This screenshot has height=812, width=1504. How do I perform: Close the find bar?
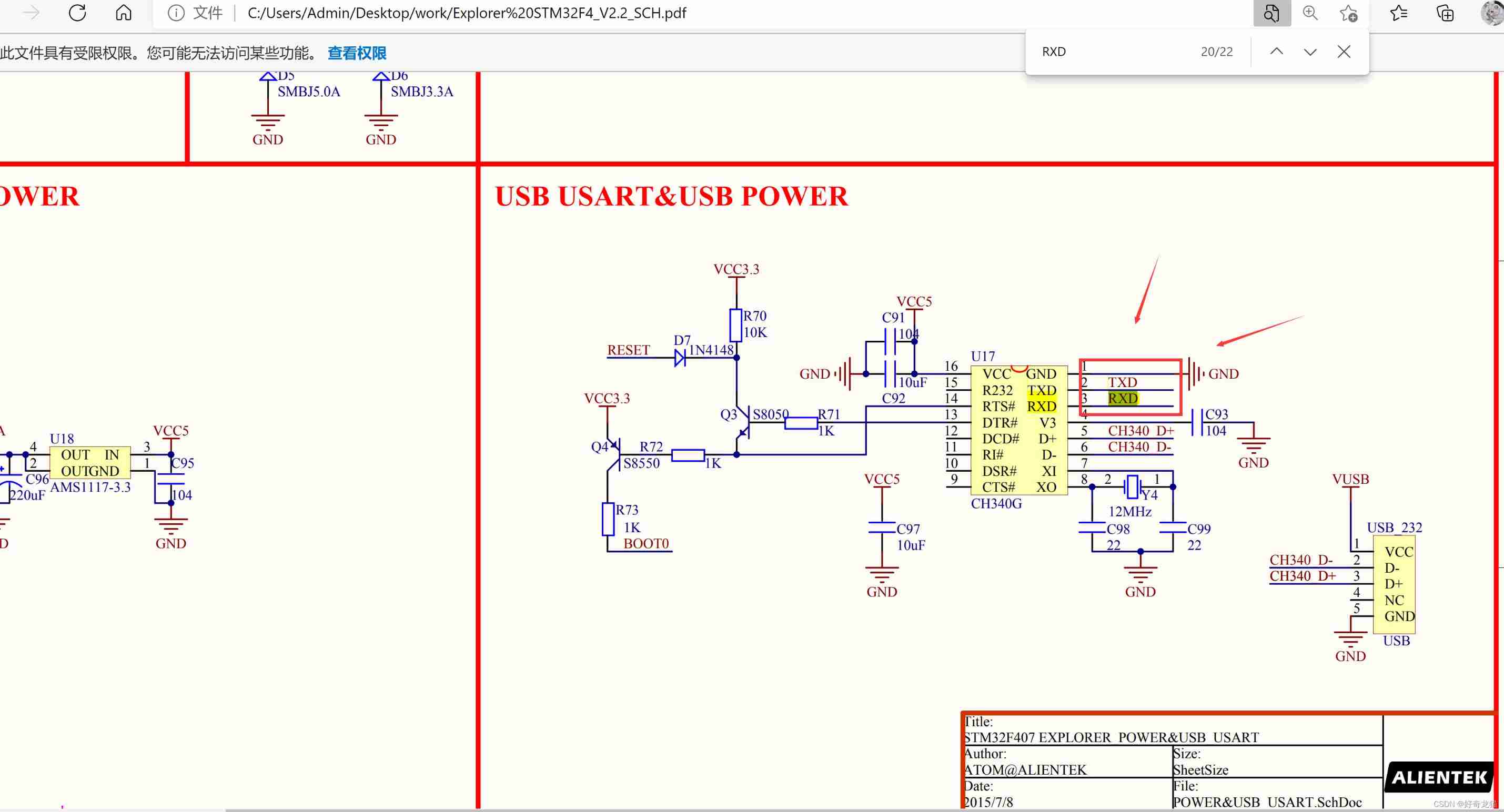tap(1344, 52)
